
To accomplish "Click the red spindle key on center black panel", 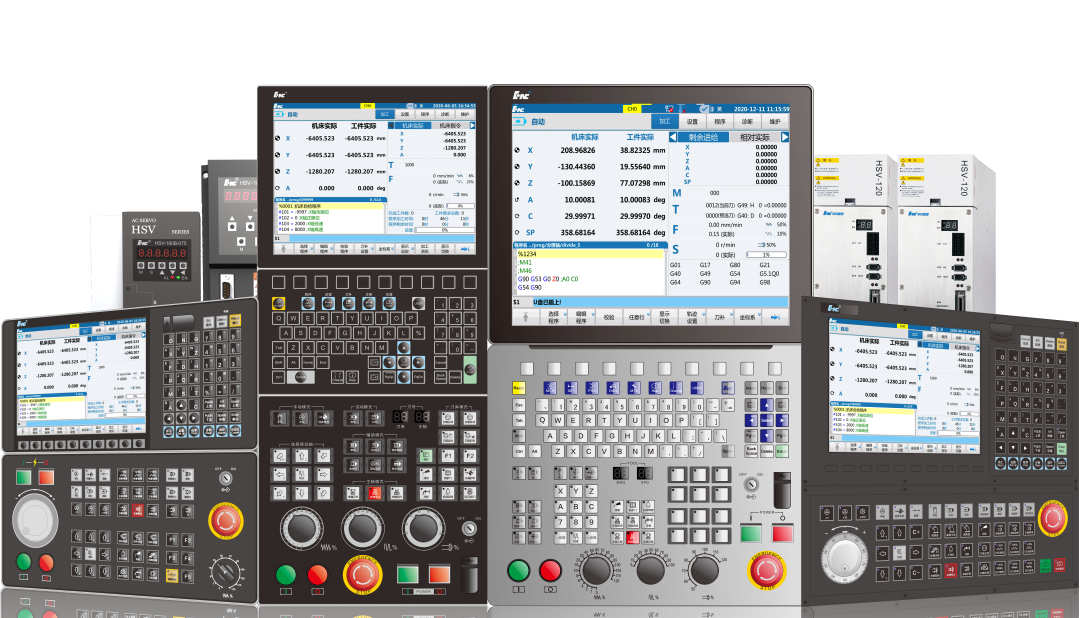I will (x=375, y=493).
